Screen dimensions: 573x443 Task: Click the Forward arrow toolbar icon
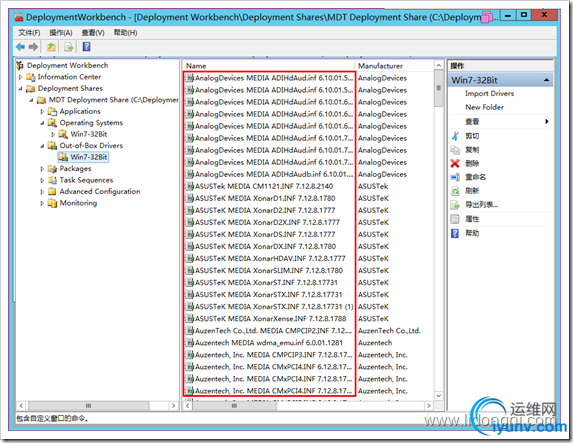[x=34, y=47]
